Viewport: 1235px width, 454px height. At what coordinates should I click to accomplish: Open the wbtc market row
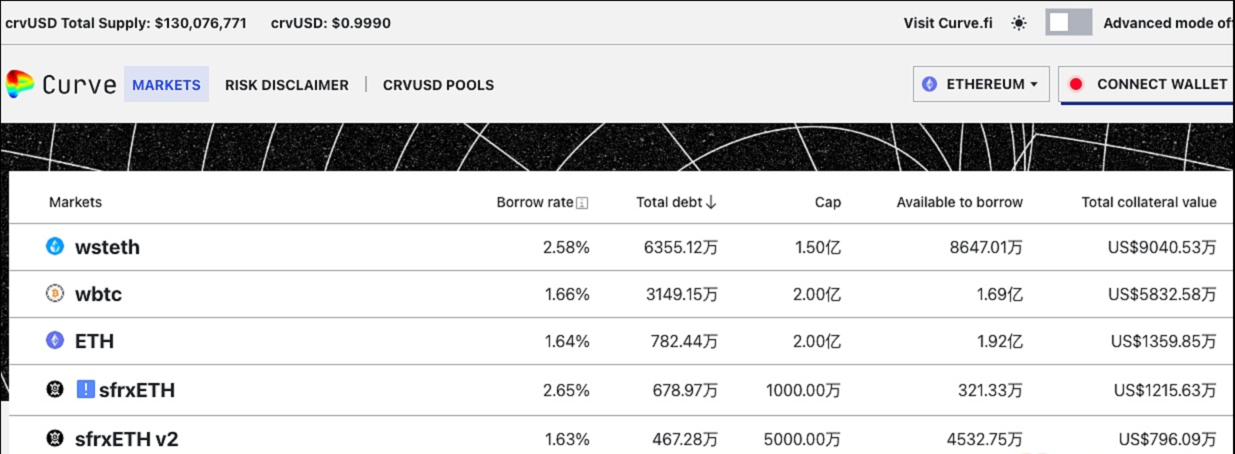point(621,294)
